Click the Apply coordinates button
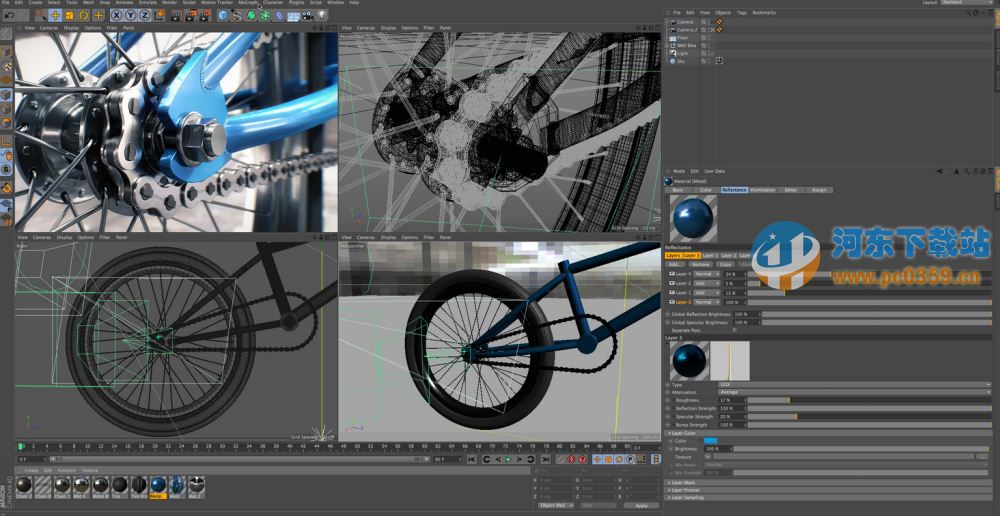This screenshot has width=1000, height=516. (x=642, y=506)
